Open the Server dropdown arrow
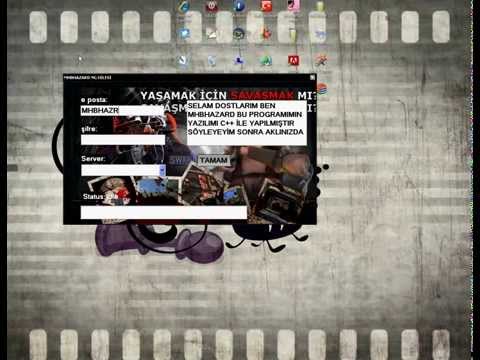The height and width of the screenshot is (360, 480). 162,170
